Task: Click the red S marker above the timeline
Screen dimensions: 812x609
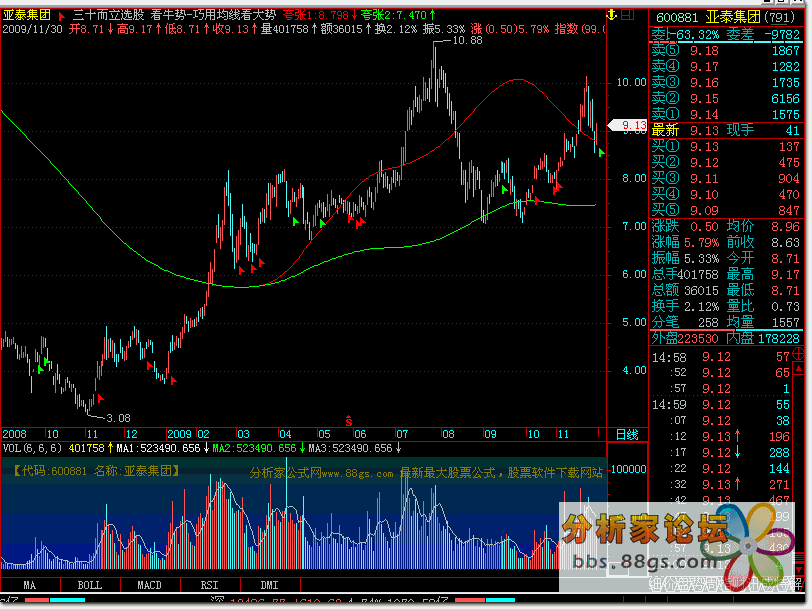Action: tap(348, 420)
